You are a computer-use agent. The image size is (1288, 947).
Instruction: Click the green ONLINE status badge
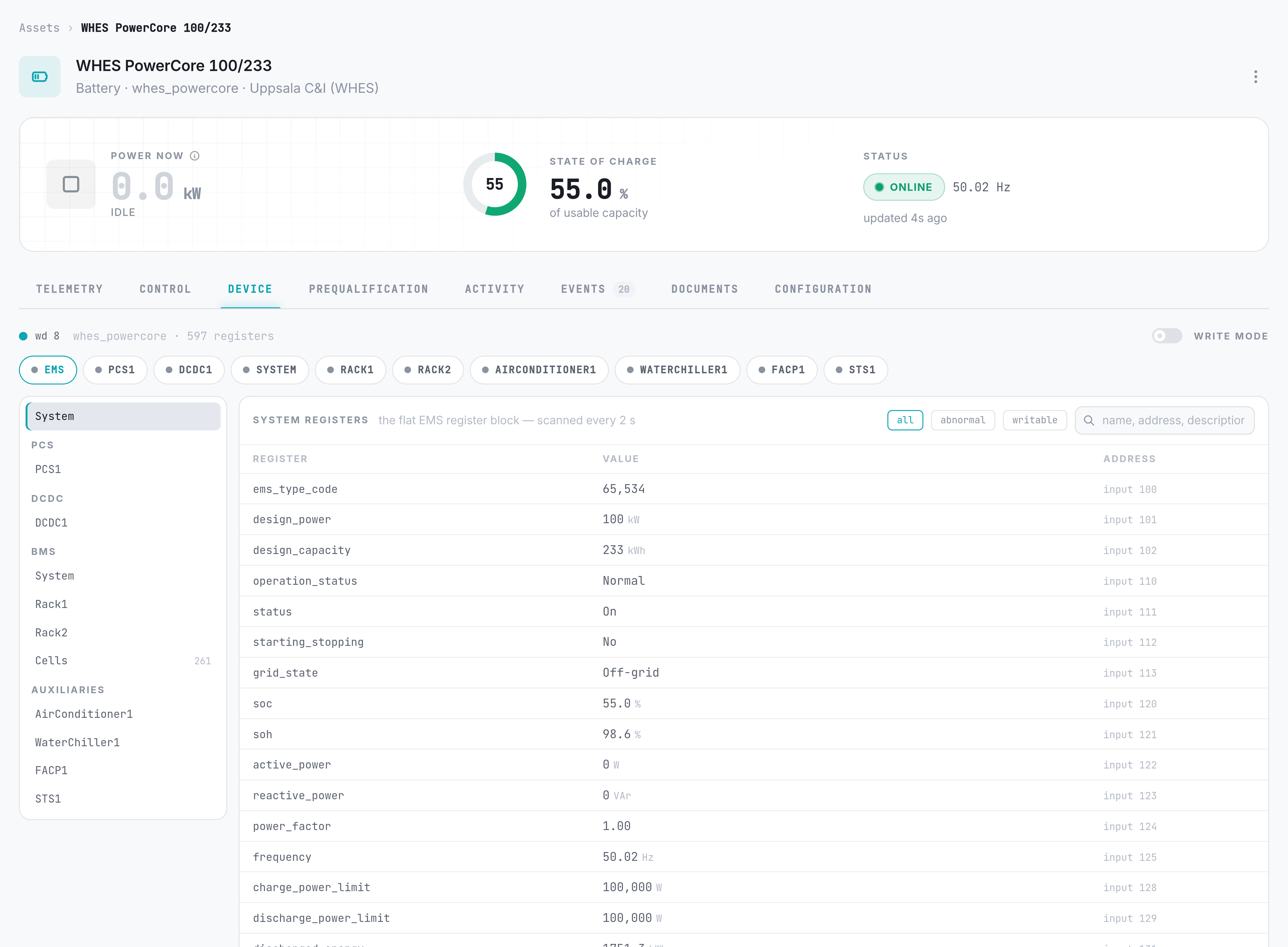click(x=904, y=187)
